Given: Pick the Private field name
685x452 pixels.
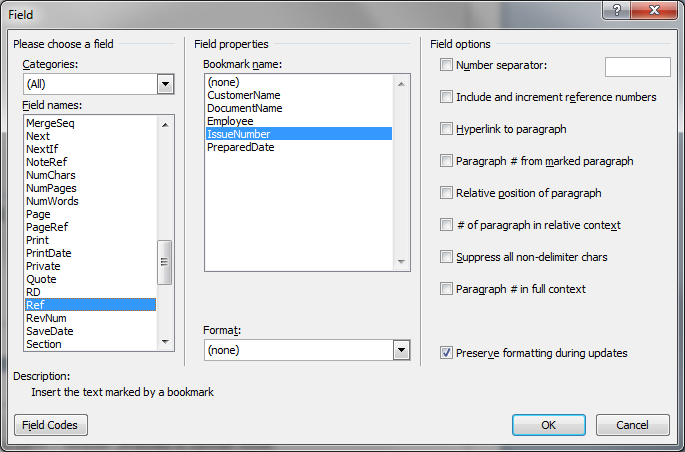Looking at the screenshot, I should tap(90, 266).
